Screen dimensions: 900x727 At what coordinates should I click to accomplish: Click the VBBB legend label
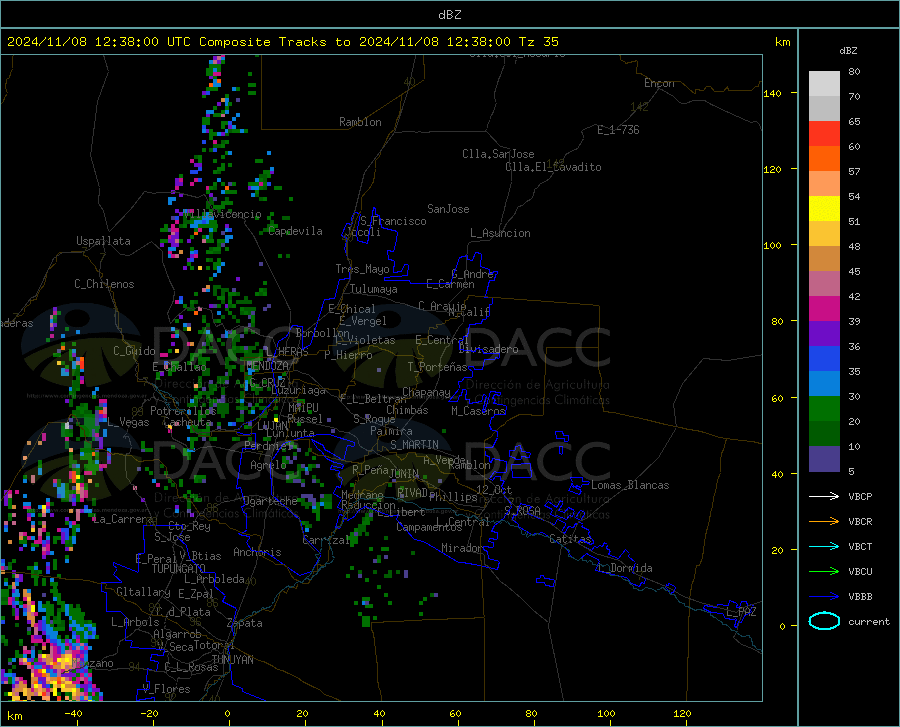[860, 597]
